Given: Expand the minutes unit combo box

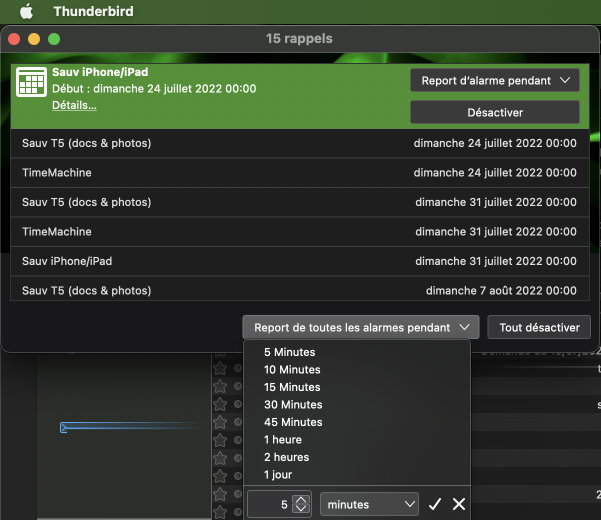Looking at the screenshot, I should [368, 505].
